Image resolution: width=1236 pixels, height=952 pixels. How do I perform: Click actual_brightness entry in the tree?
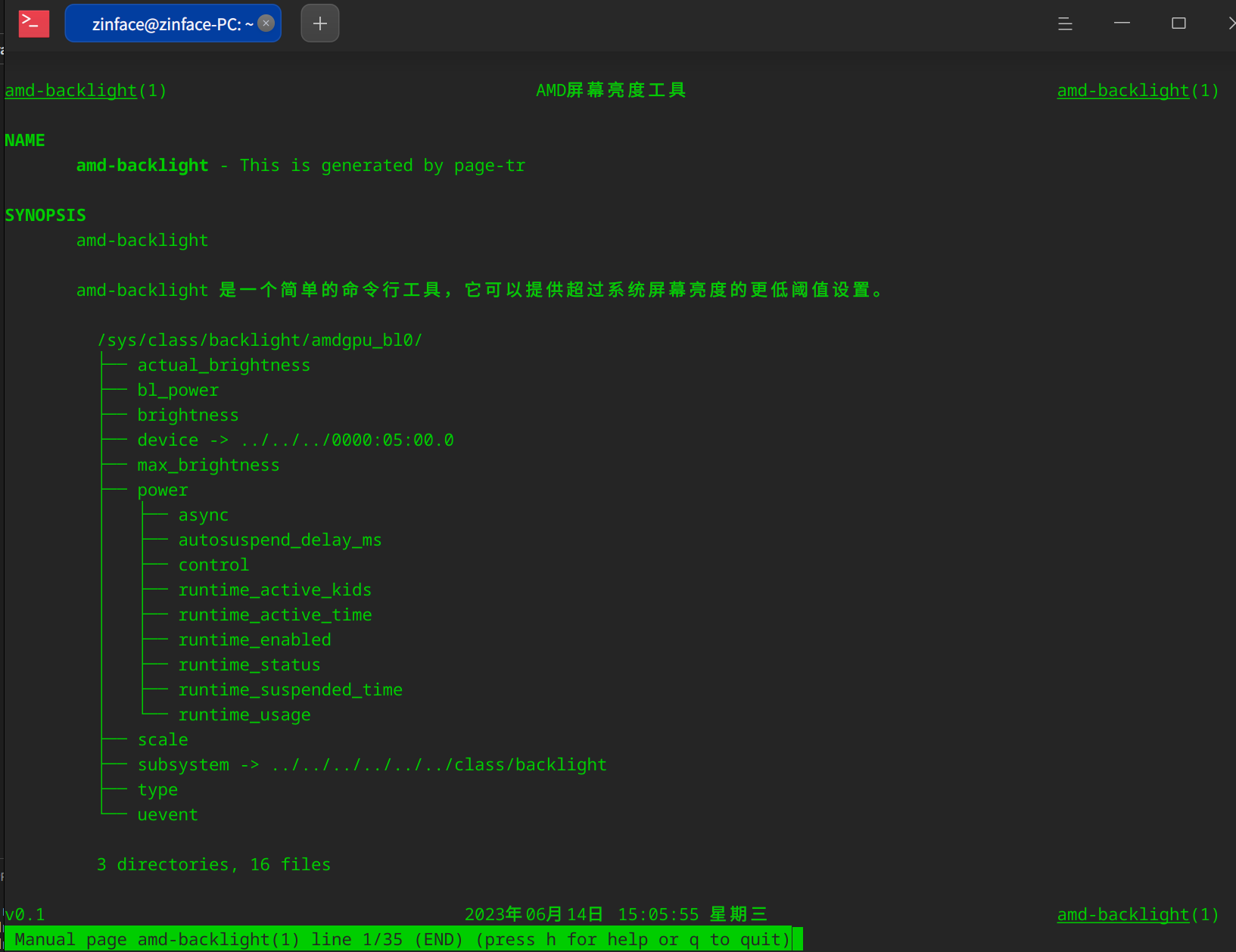coord(223,366)
